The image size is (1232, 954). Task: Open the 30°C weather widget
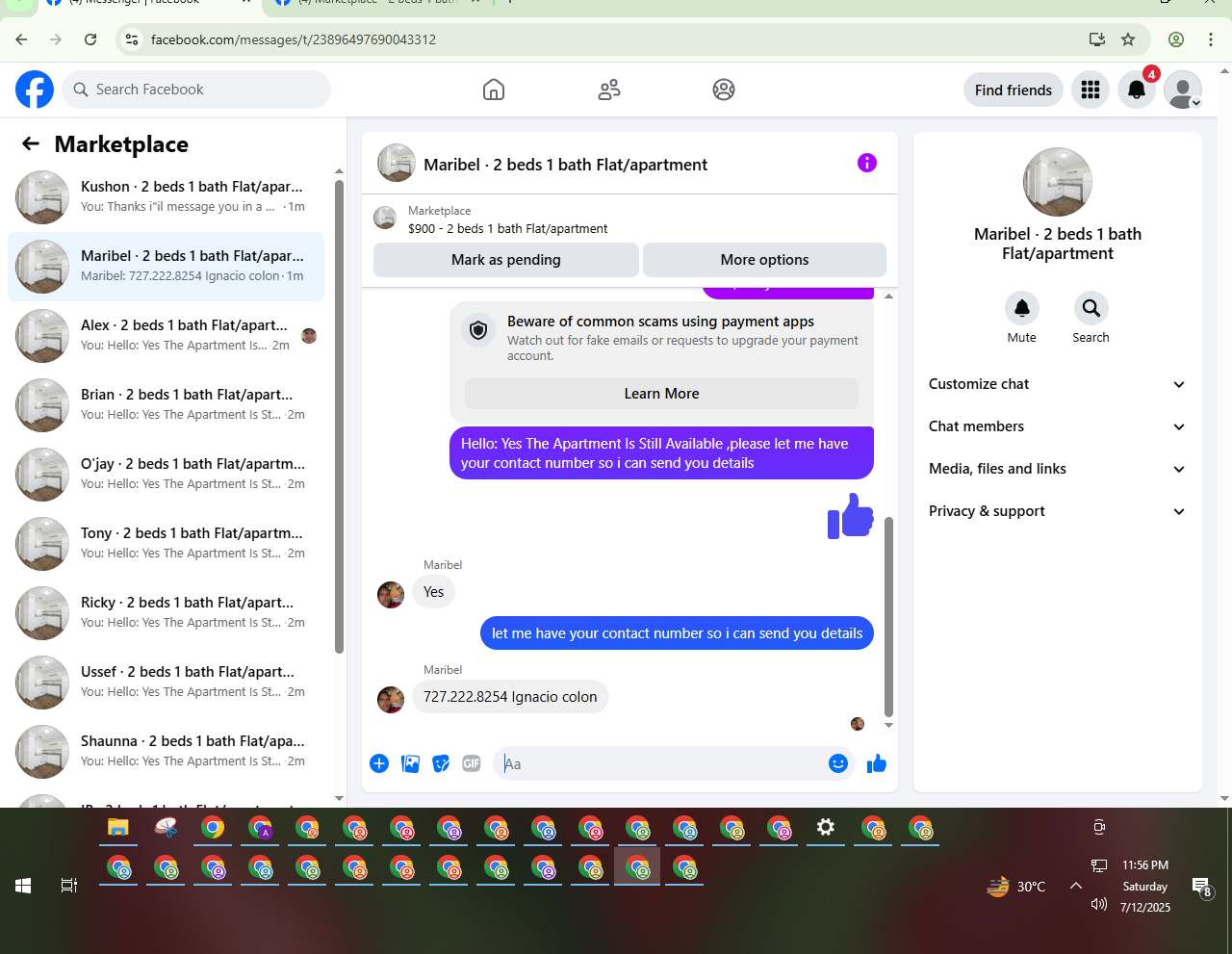coord(1016,887)
